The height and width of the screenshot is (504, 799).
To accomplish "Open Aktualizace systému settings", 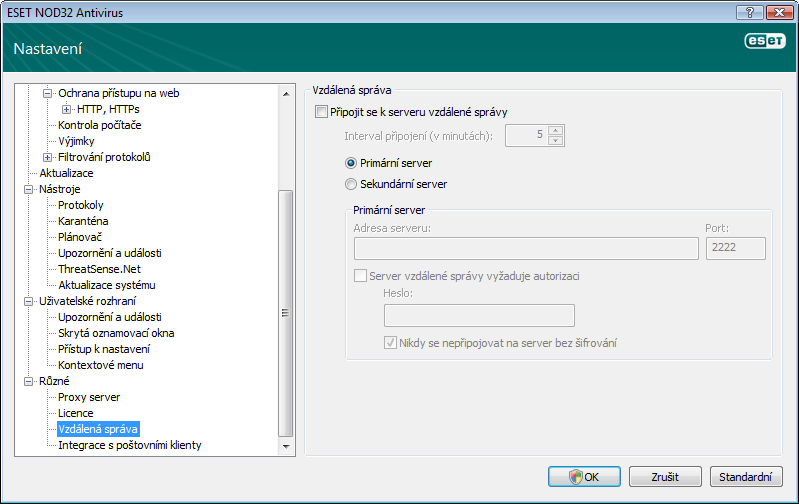I will click(x=106, y=285).
